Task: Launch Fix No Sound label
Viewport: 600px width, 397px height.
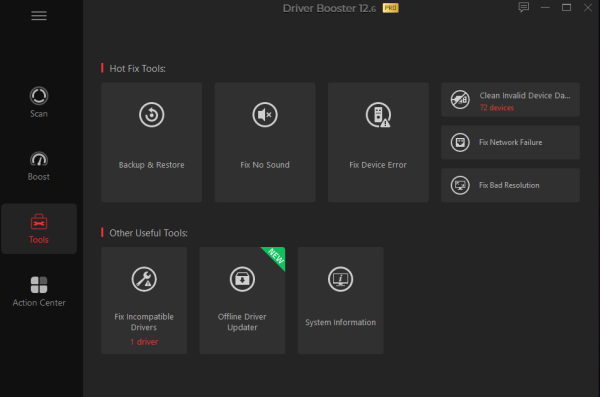Action: coord(265,165)
